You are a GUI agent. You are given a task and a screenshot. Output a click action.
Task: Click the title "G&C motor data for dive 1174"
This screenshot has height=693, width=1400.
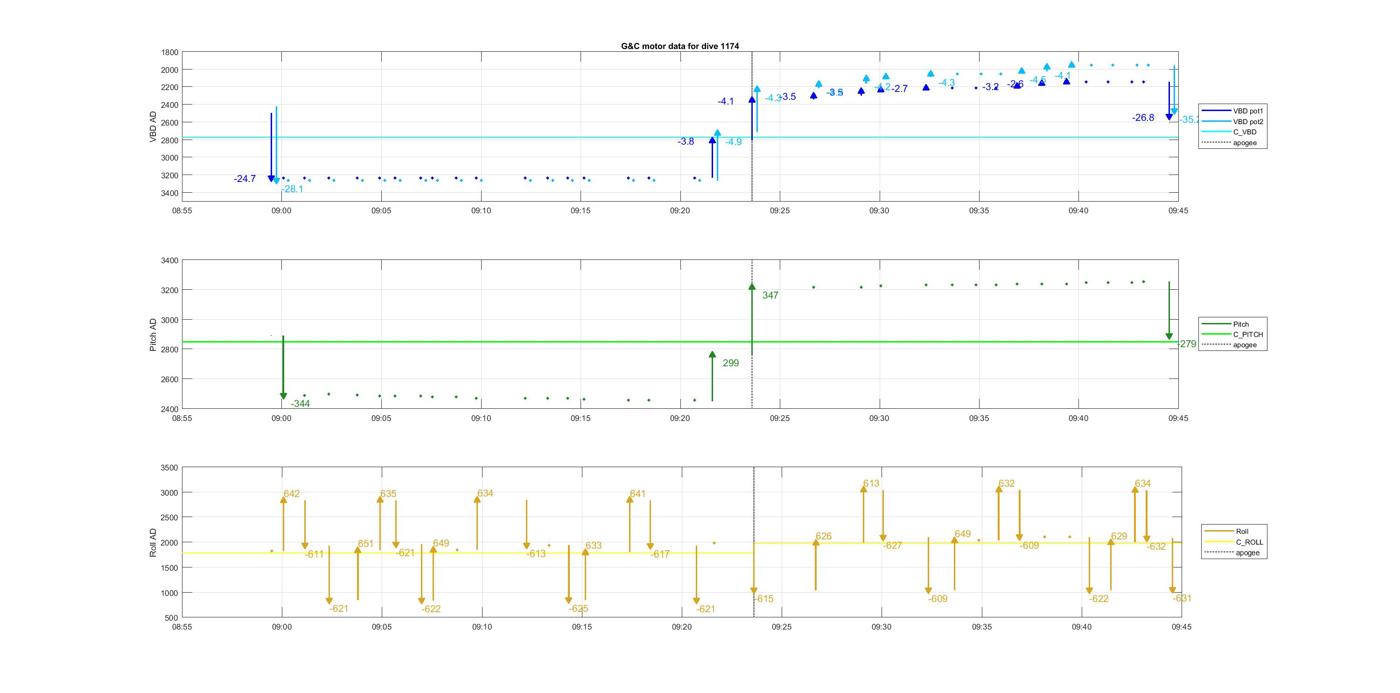(x=680, y=46)
